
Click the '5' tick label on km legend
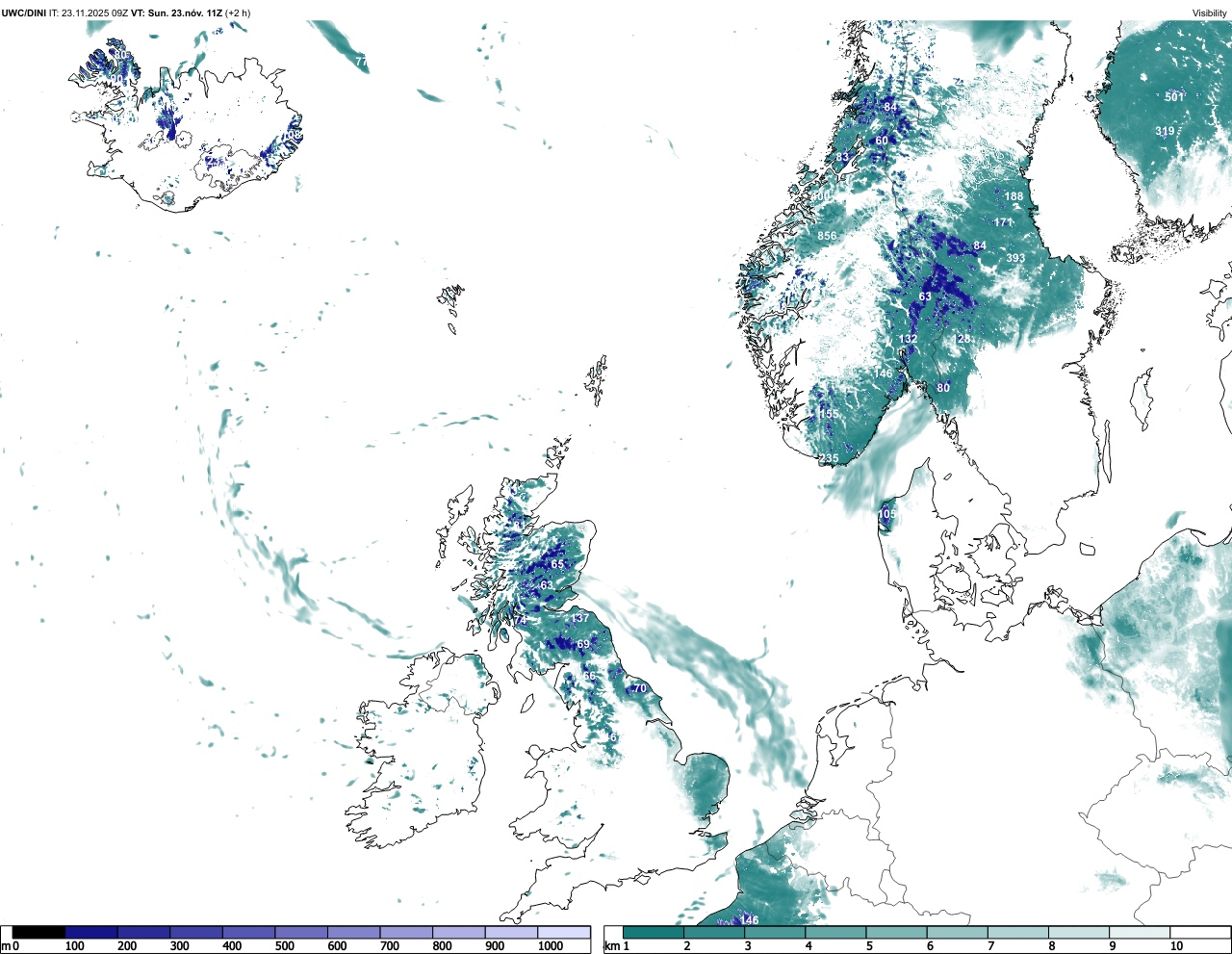point(869,946)
